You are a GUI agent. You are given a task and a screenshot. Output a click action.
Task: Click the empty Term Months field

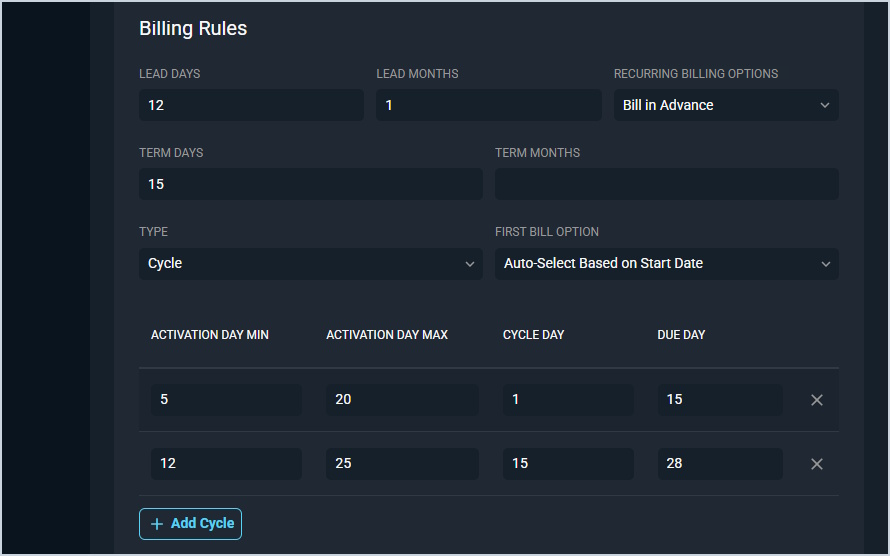666,184
